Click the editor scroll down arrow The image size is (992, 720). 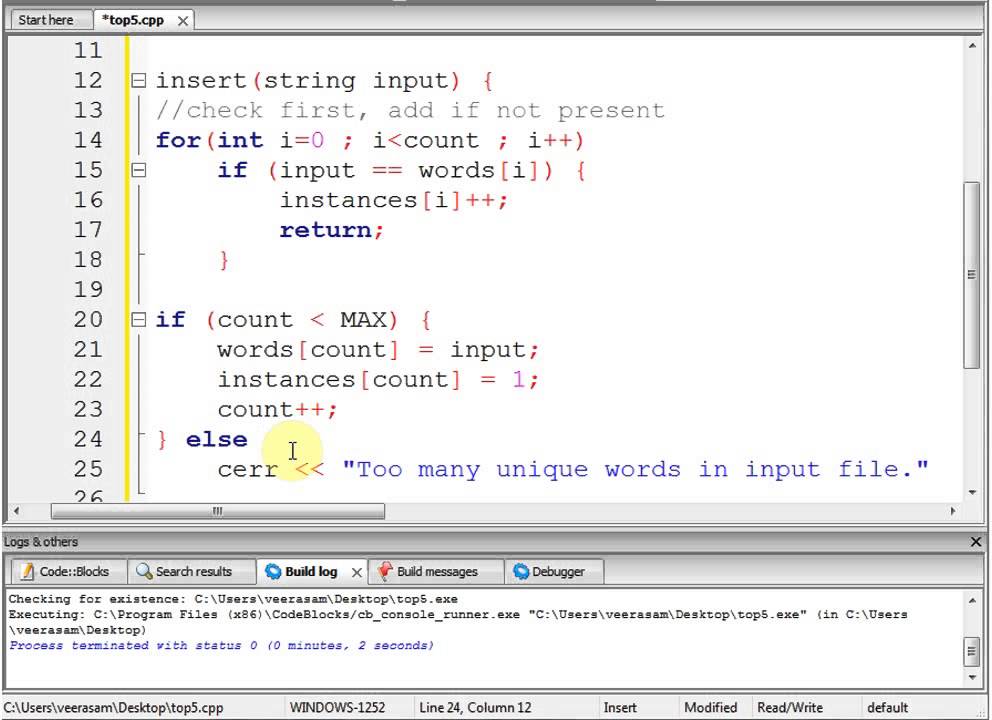tap(972, 492)
